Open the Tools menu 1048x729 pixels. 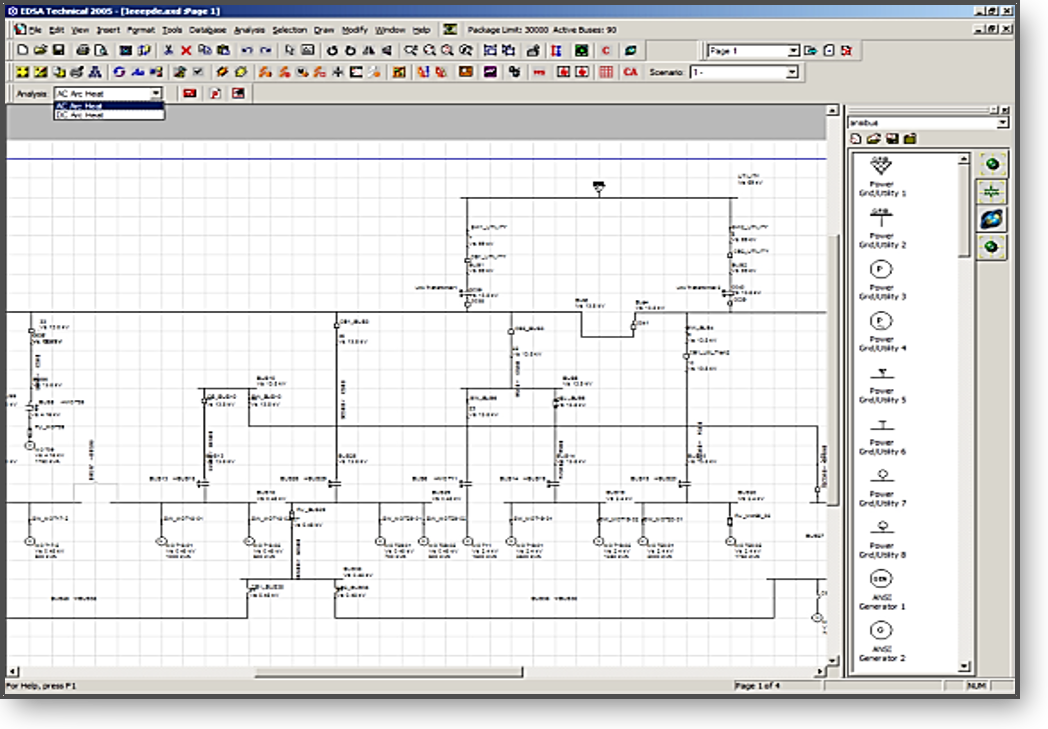point(172,30)
